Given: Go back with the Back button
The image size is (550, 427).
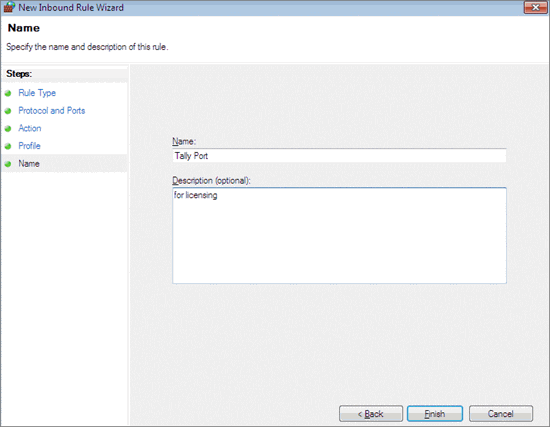Looking at the screenshot, I should (x=371, y=414).
